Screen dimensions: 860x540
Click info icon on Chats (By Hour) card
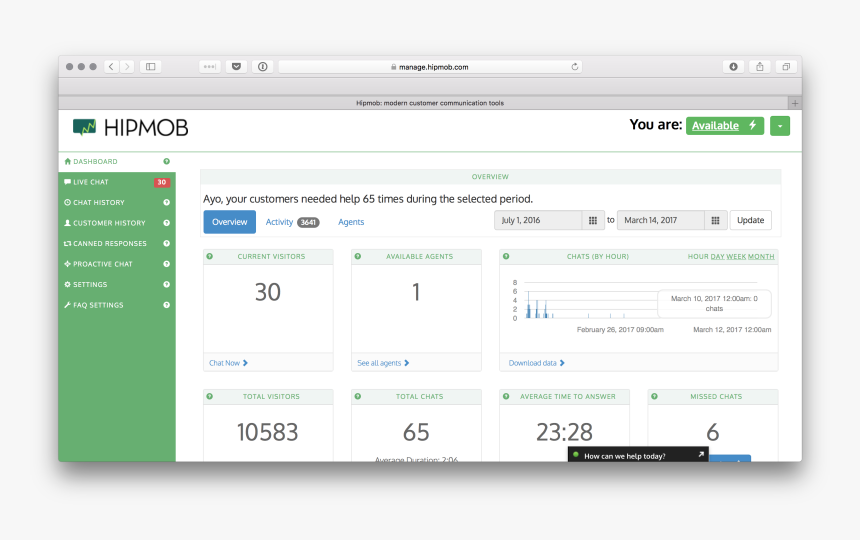(x=506, y=256)
